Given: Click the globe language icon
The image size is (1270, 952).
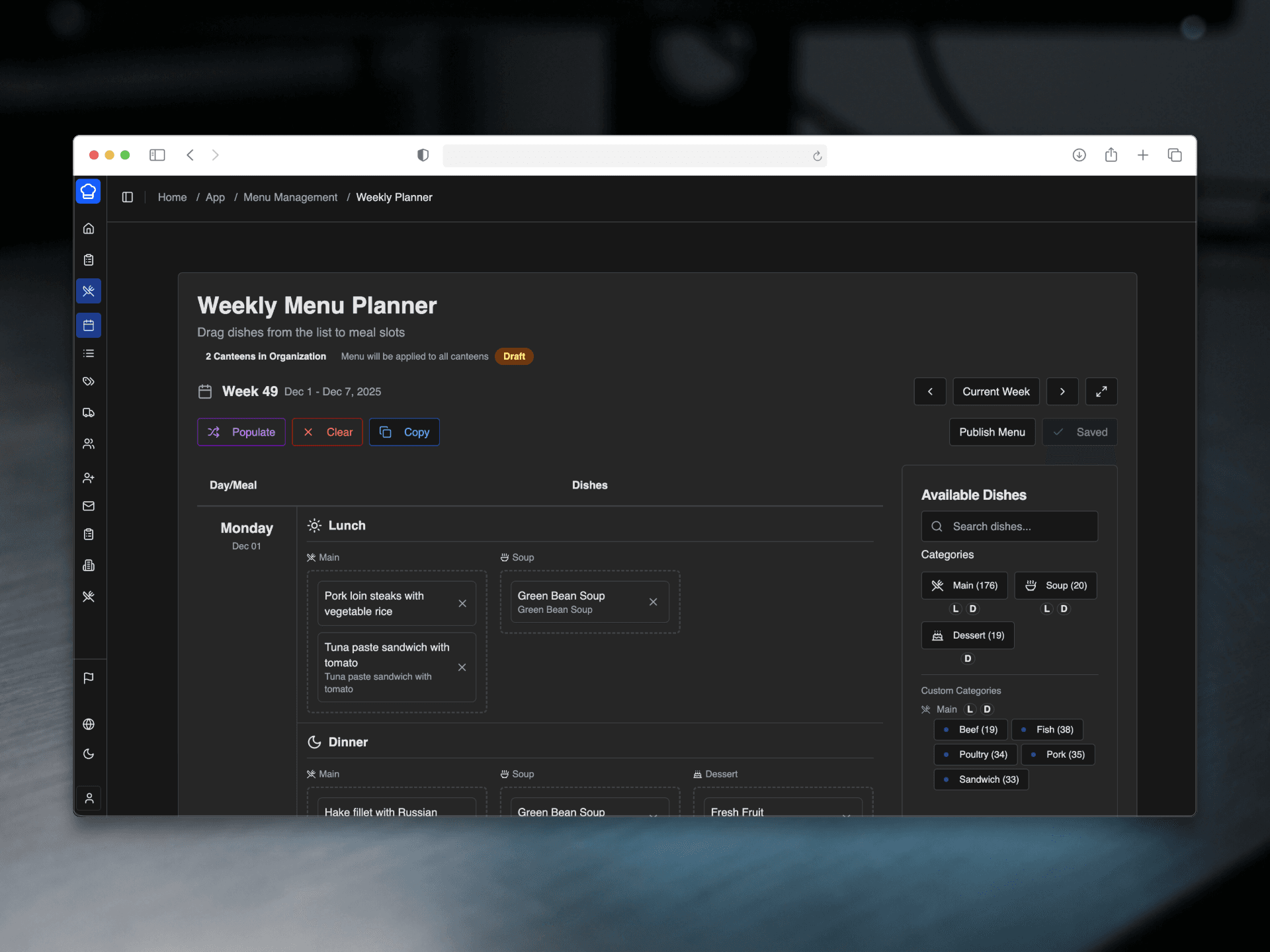Looking at the screenshot, I should point(89,724).
